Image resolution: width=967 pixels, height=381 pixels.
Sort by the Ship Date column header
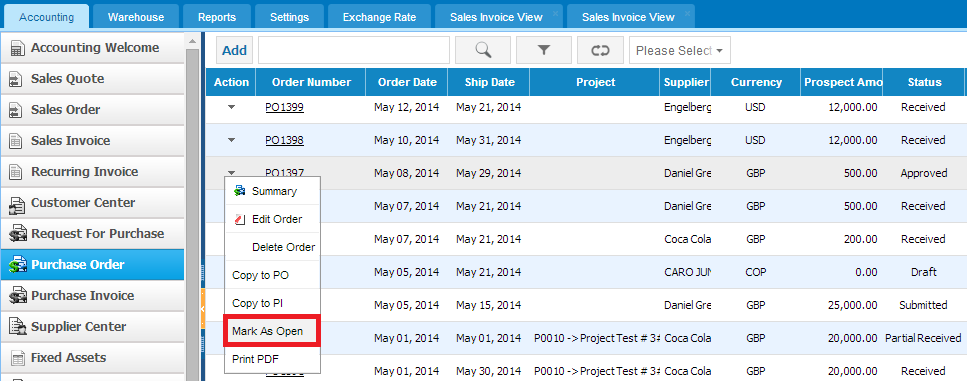tap(488, 82)
